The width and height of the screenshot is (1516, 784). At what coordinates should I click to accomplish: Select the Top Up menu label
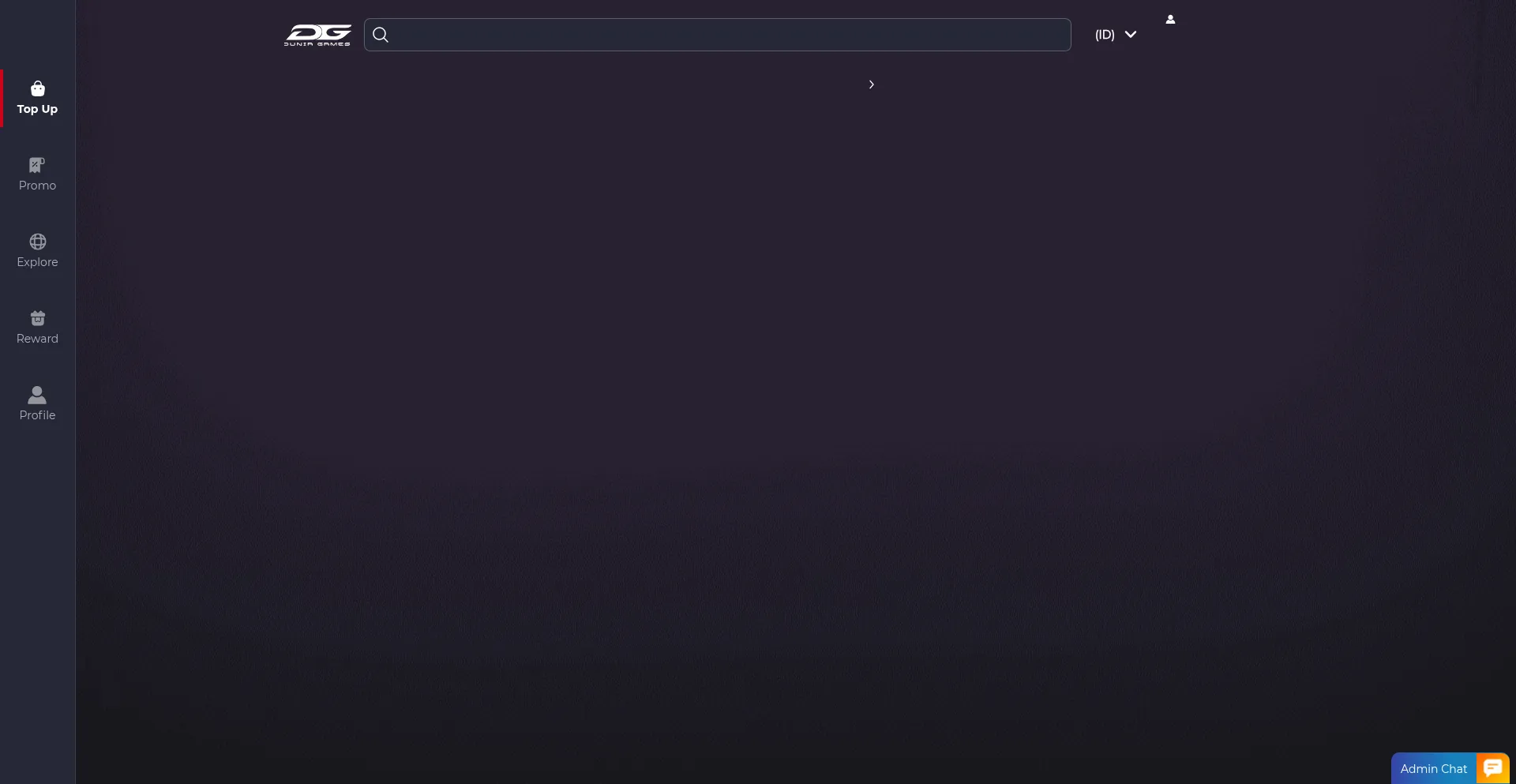tap(37, 109)
